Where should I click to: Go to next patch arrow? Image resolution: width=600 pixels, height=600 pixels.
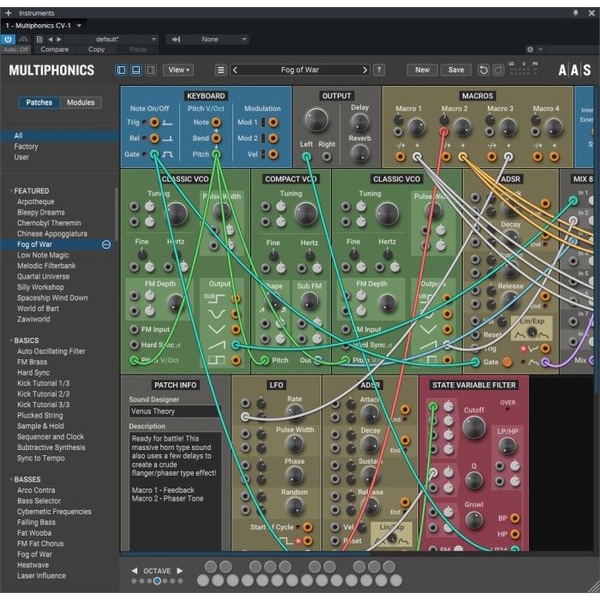coord(365,70)
